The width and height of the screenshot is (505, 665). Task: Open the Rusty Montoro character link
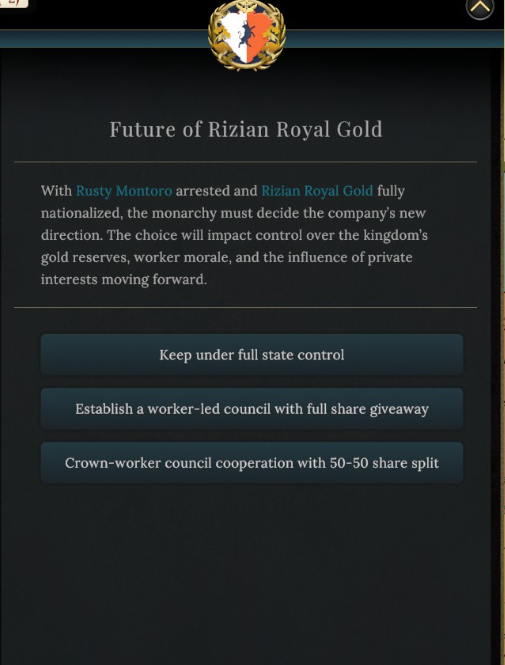(124, 191)
